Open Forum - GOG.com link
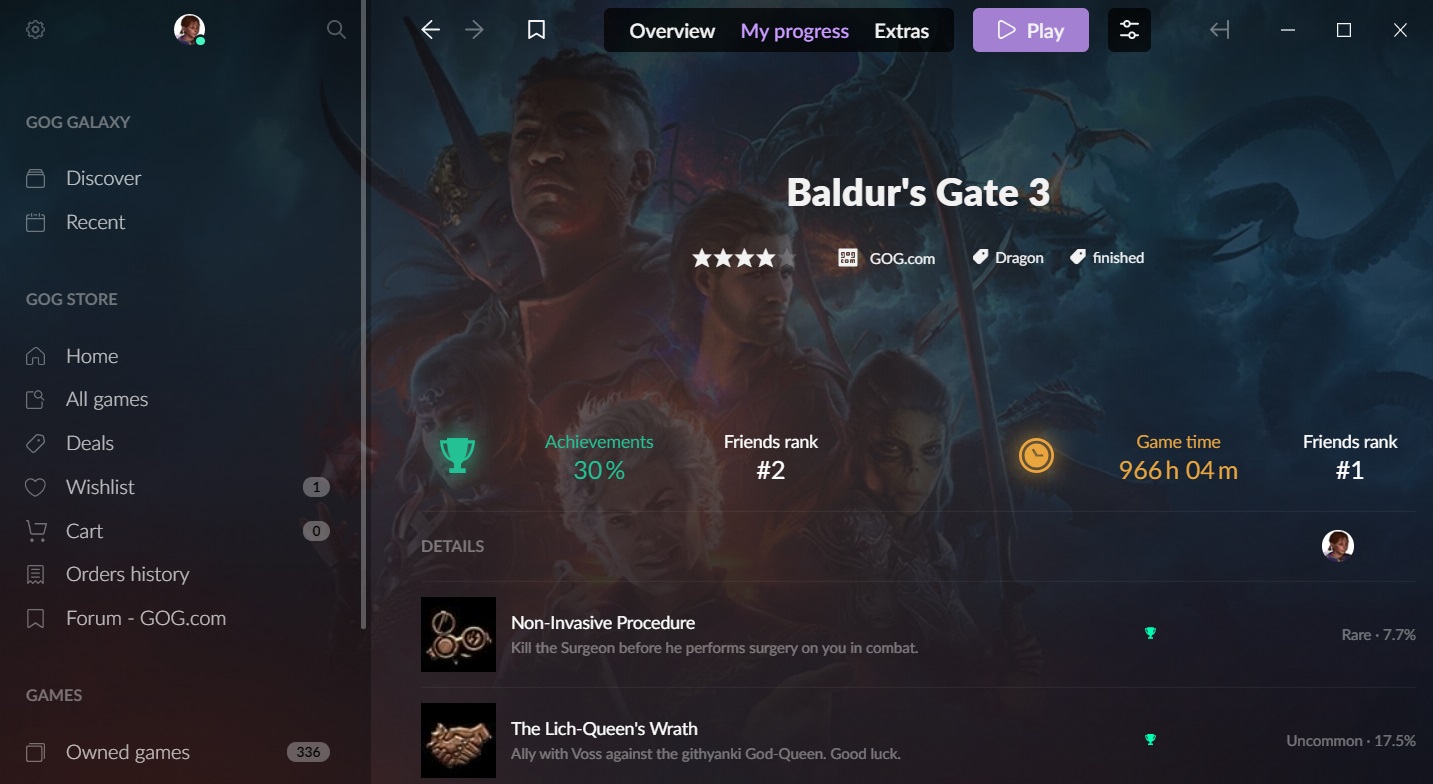Image resolution: width=1433 pixels, height=784 pixels. pyautogui.click(x=146, y=618)
